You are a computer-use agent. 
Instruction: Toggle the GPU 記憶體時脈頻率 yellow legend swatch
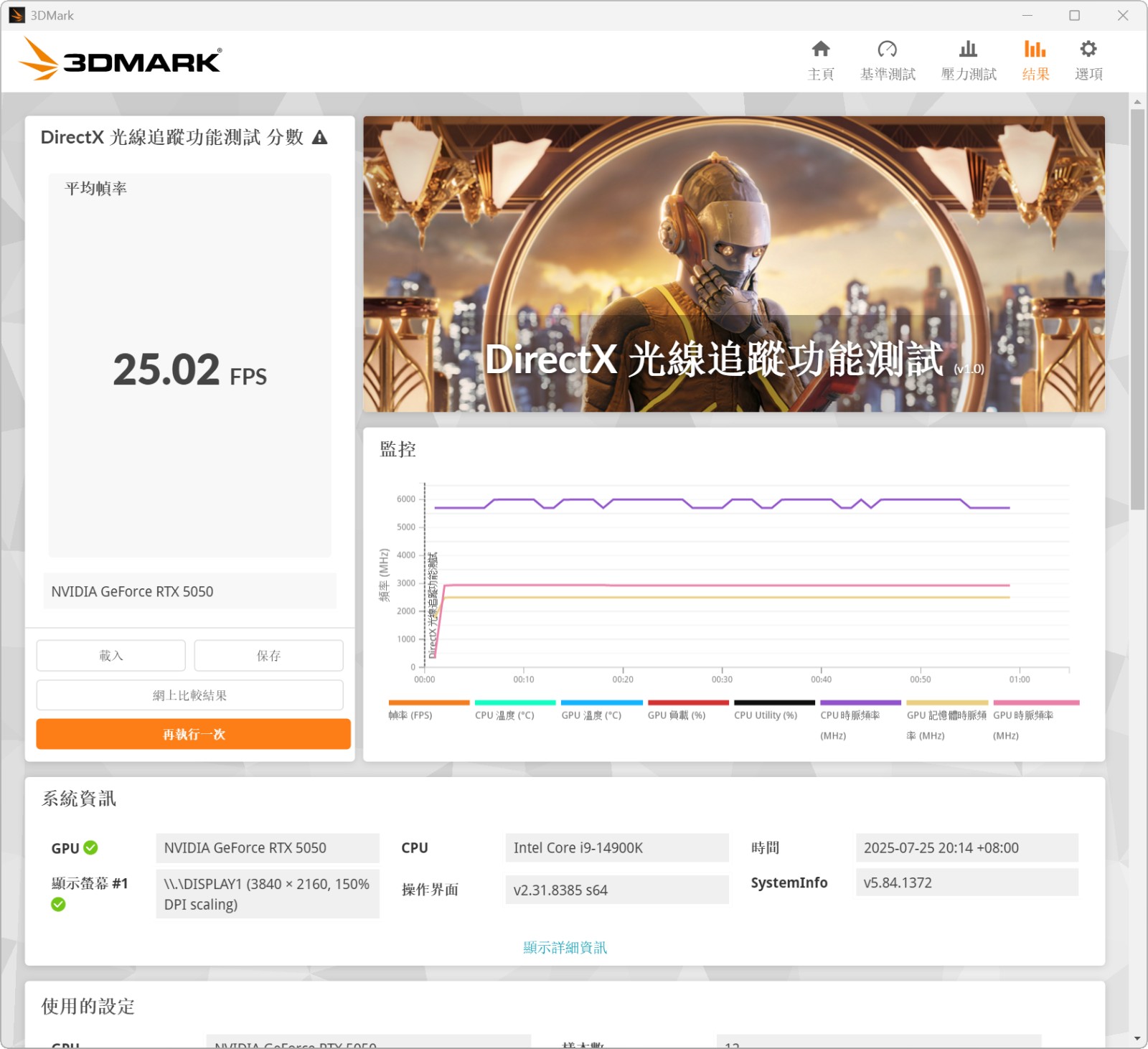pyautogui.click(x=947, y=702)
